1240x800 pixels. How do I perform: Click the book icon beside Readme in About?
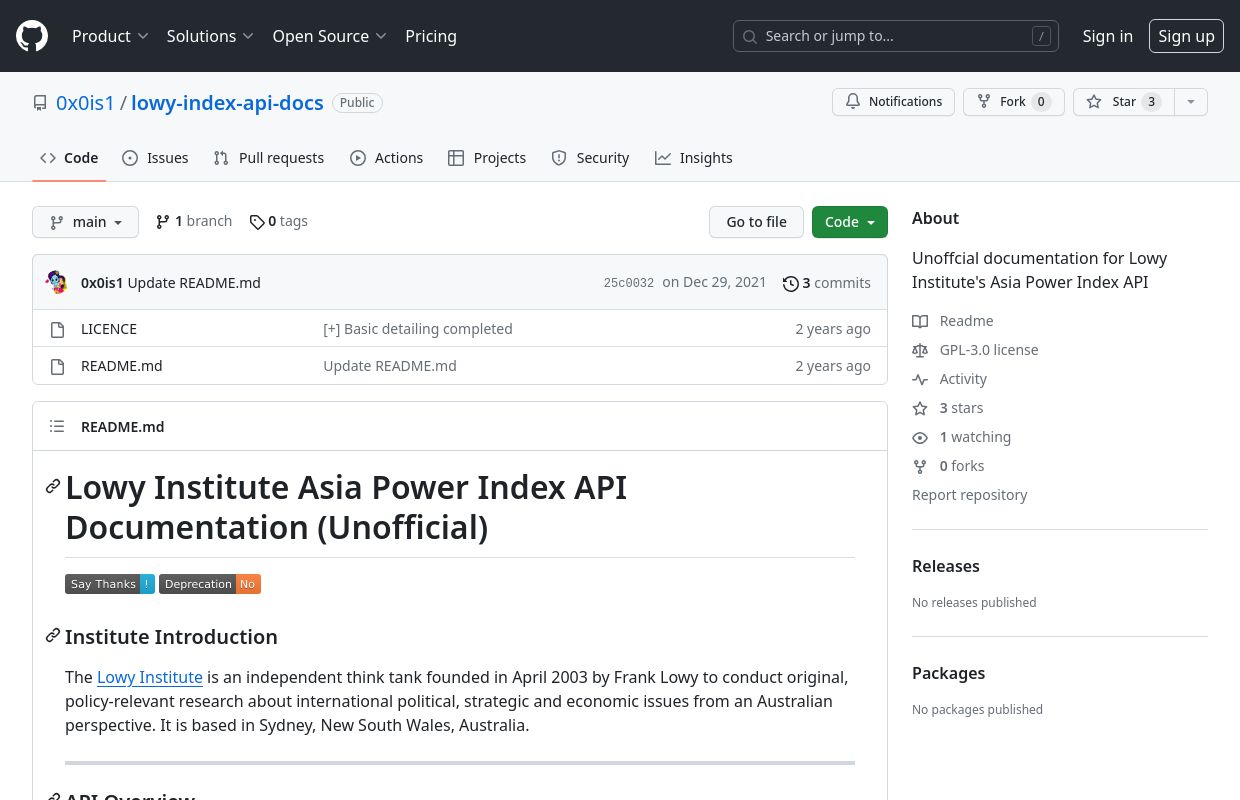(x=920, y=321)
